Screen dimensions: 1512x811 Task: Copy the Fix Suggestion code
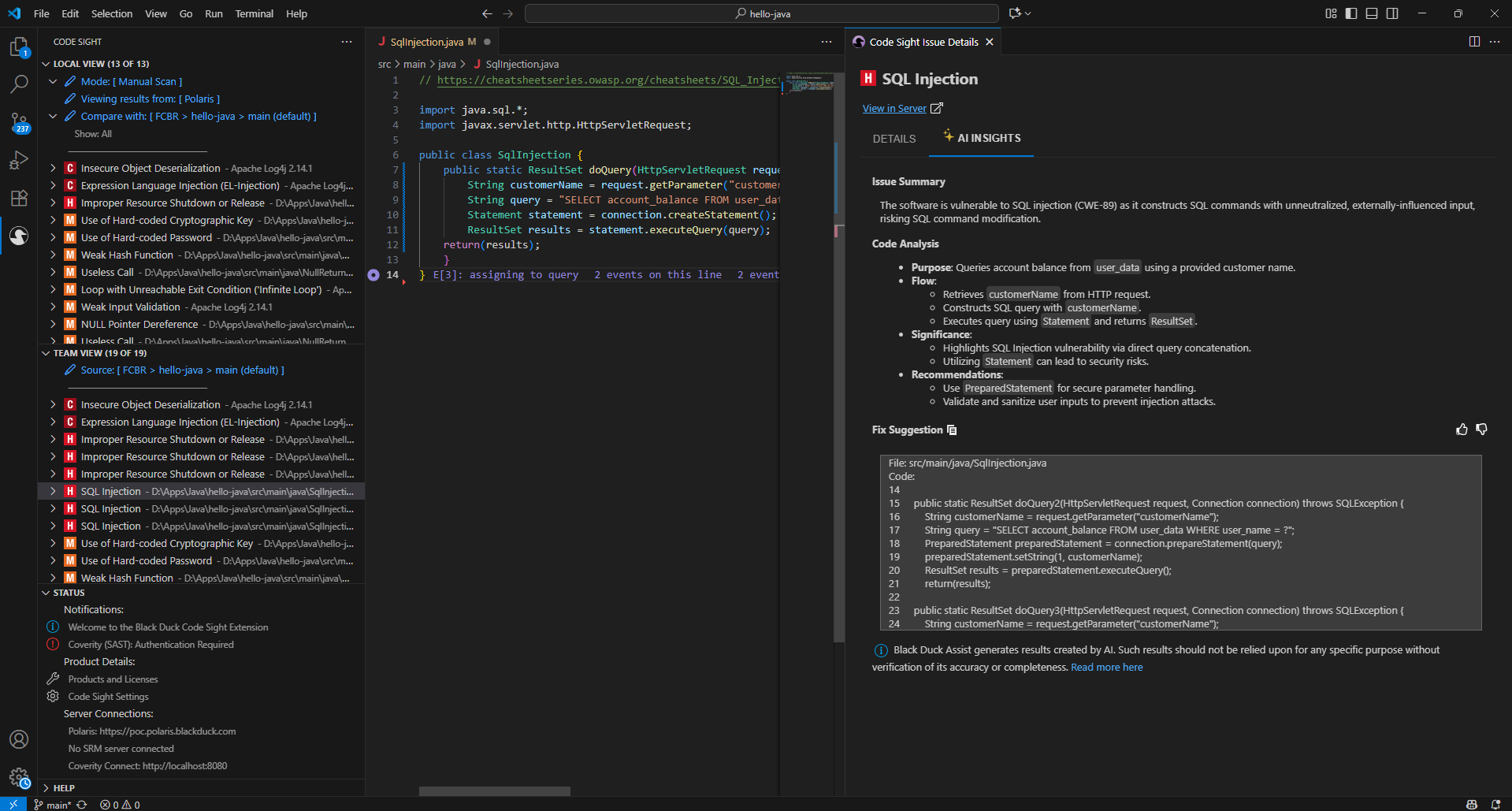tap(952, 430)
